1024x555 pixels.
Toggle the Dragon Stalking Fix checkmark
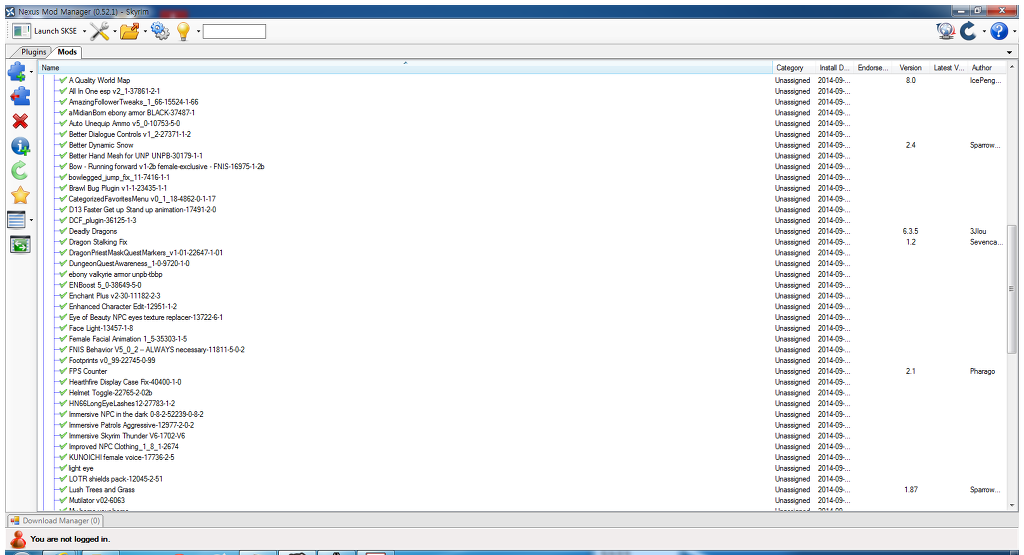pyautogui.click(x=63, y=242)
